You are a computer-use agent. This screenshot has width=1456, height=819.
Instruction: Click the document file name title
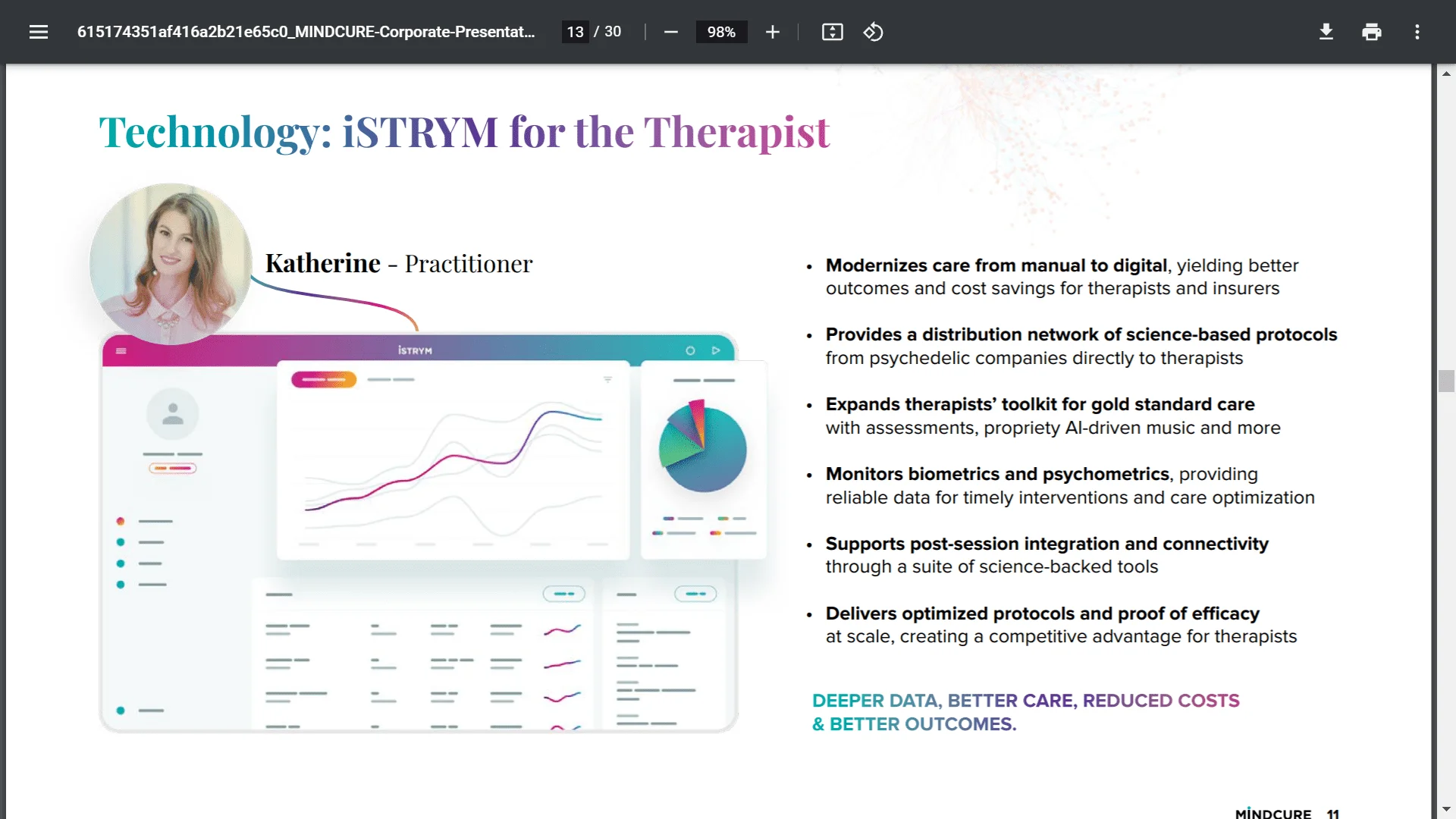point(306,32)
